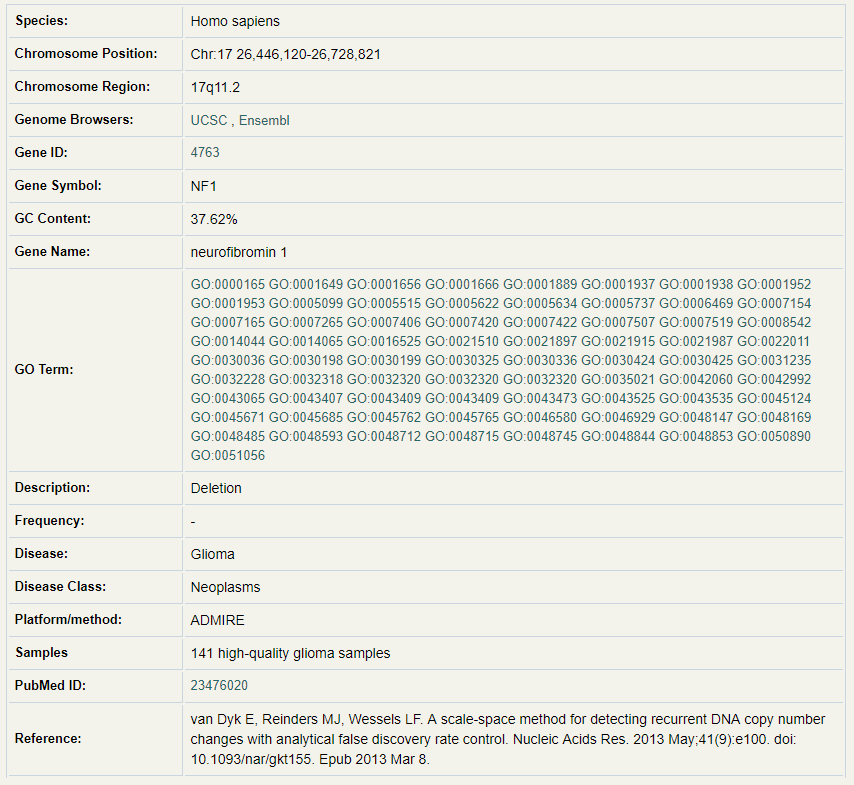Follow the Gene ID 4763 link
854x785 pixels.
205,153
